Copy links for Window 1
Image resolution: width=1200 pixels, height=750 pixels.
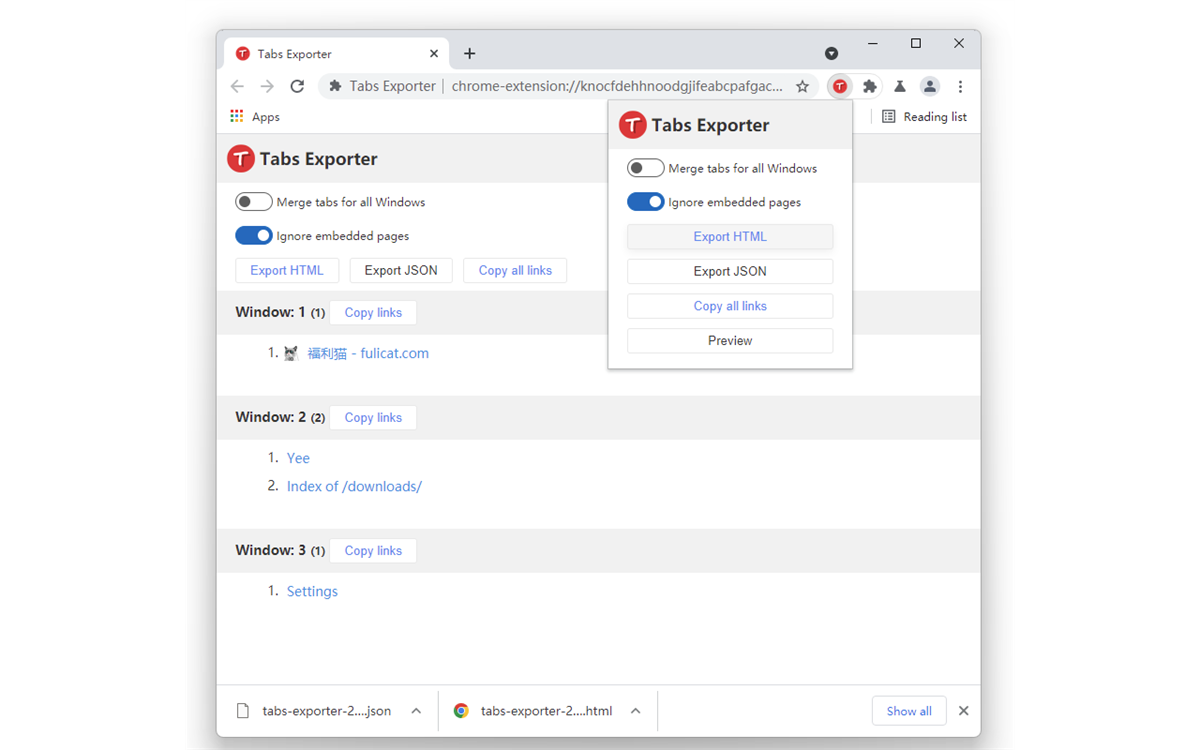(x=373, y=313)
